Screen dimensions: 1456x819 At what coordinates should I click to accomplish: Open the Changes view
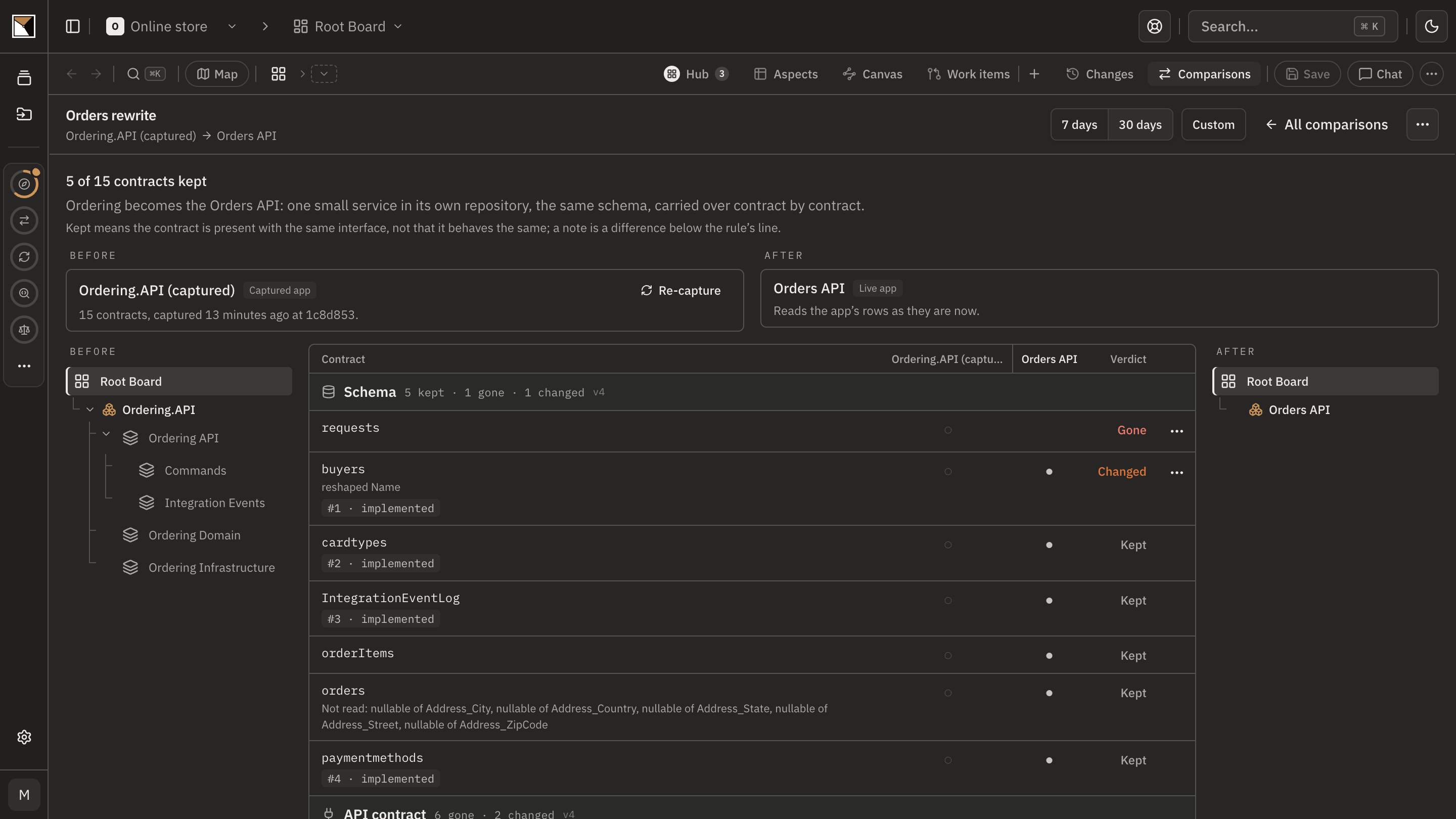1100,74
